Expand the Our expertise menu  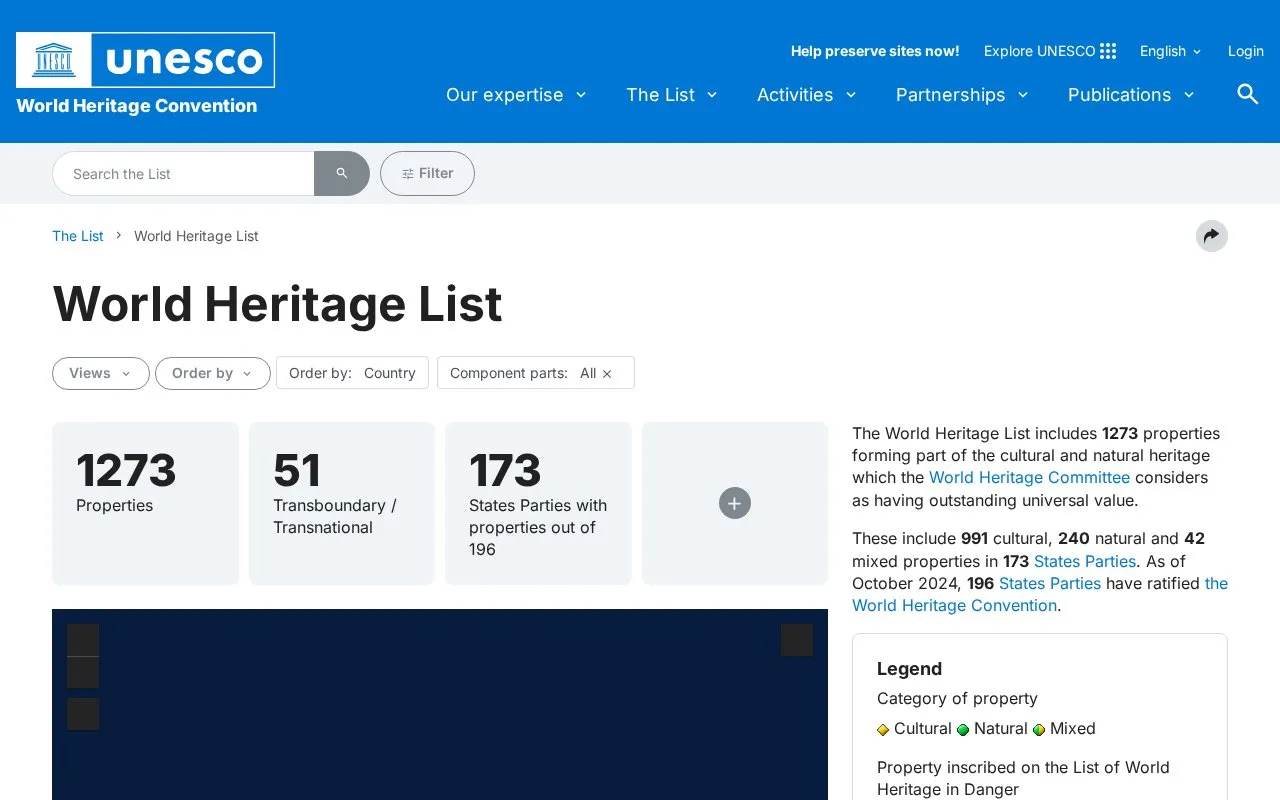[516, 95]
